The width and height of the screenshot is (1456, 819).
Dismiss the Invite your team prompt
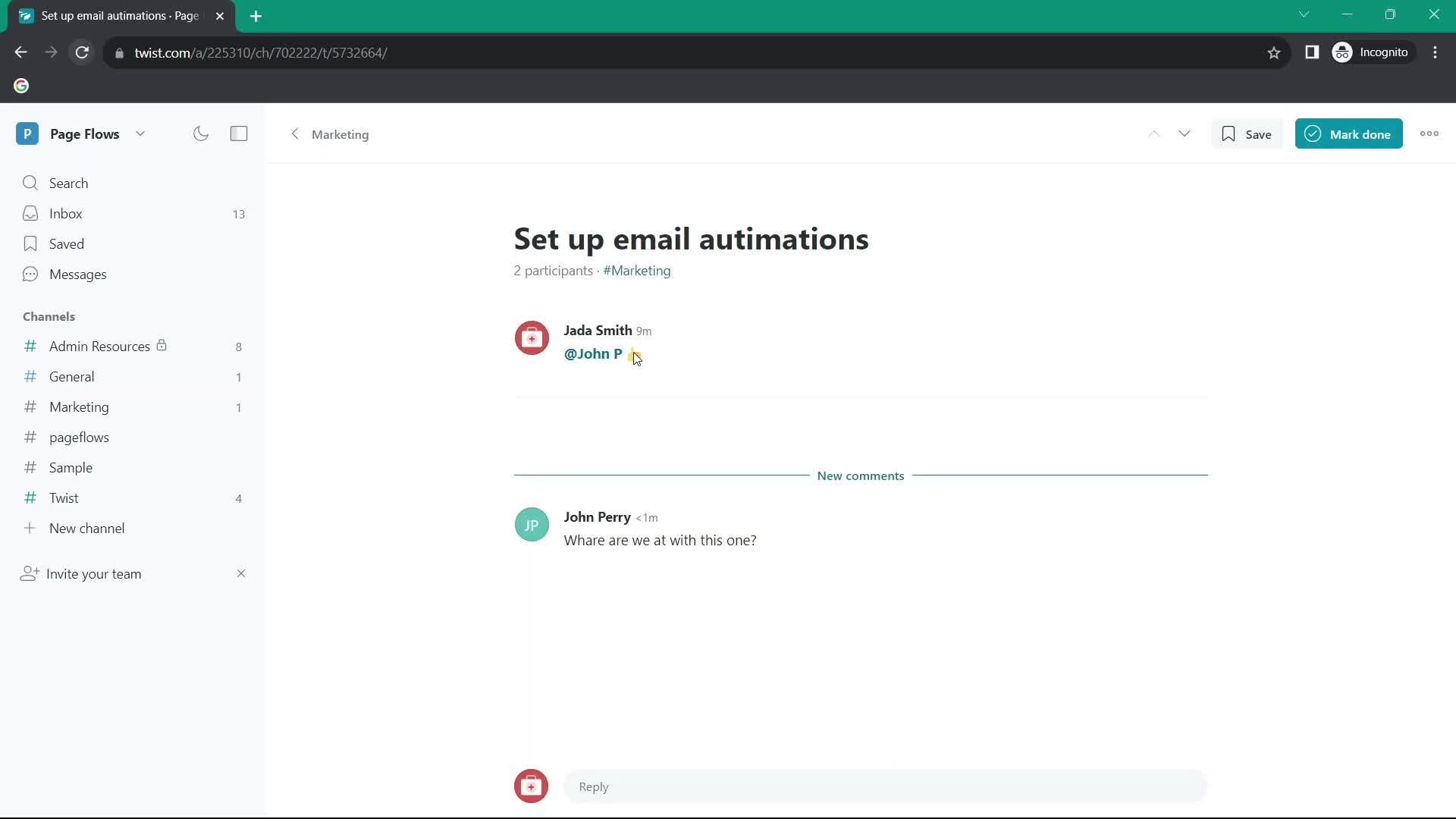click(x=240, y=573)
